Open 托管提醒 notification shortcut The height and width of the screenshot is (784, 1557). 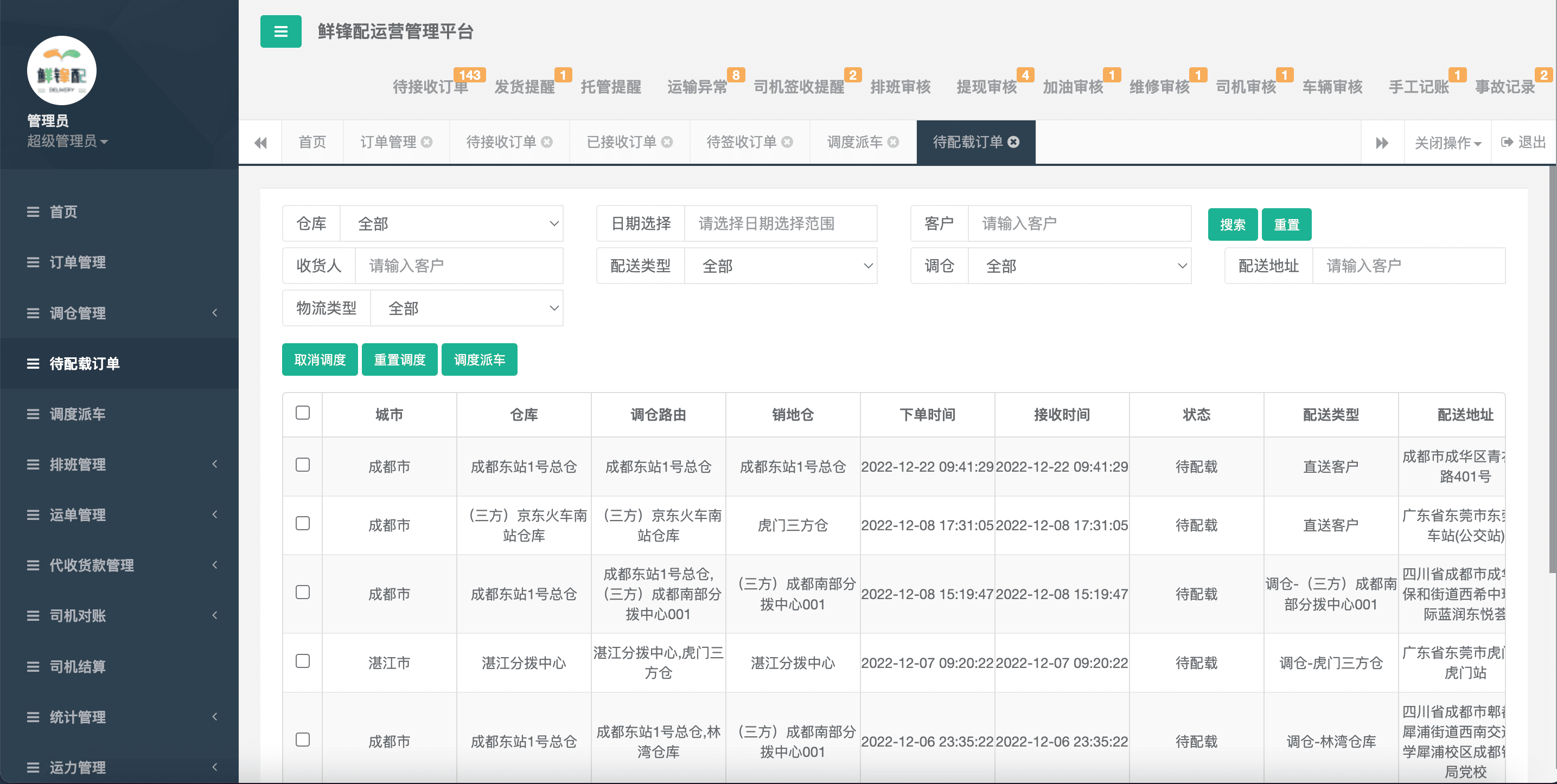pos(611,87)
